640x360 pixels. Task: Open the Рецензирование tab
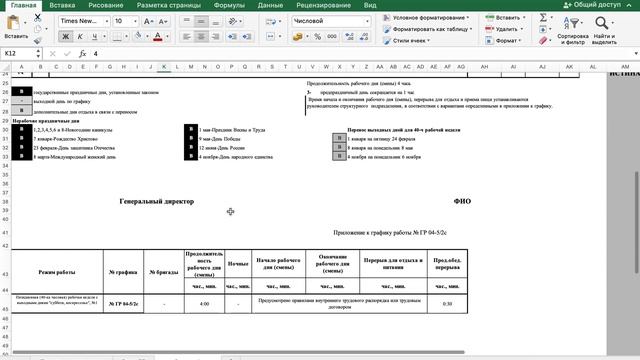pos(323,5)
